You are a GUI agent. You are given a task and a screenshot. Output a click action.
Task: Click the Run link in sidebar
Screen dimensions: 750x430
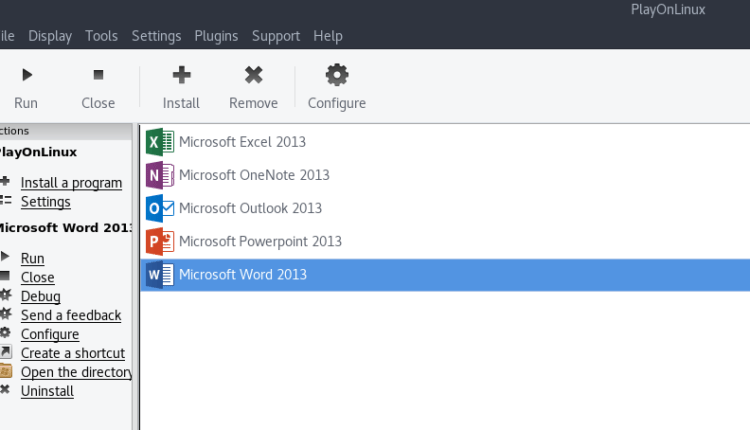pos(33,258)
